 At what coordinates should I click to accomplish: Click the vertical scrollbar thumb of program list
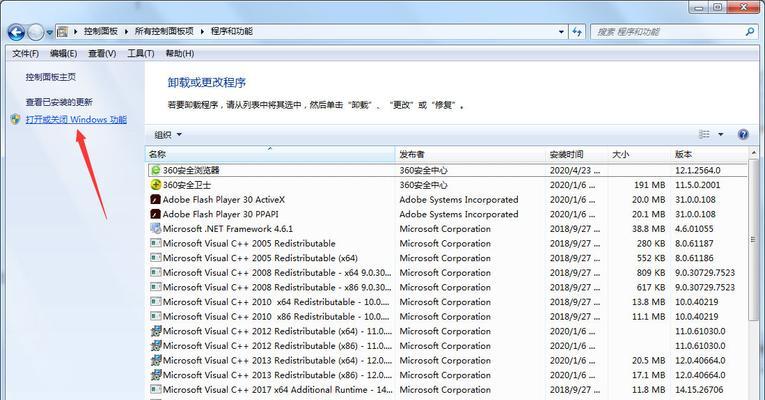(x=754, y=240)
